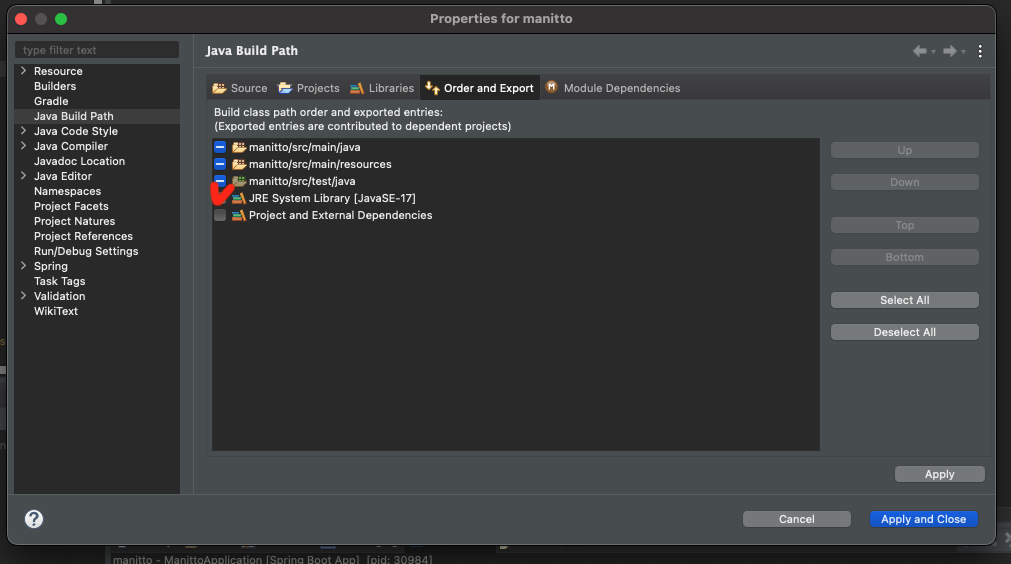Image resolution: width=1011 pixels, height=564 pixels.
Task: Click the Module Dependencies tab icon
Action: click(x=551, y=87)
